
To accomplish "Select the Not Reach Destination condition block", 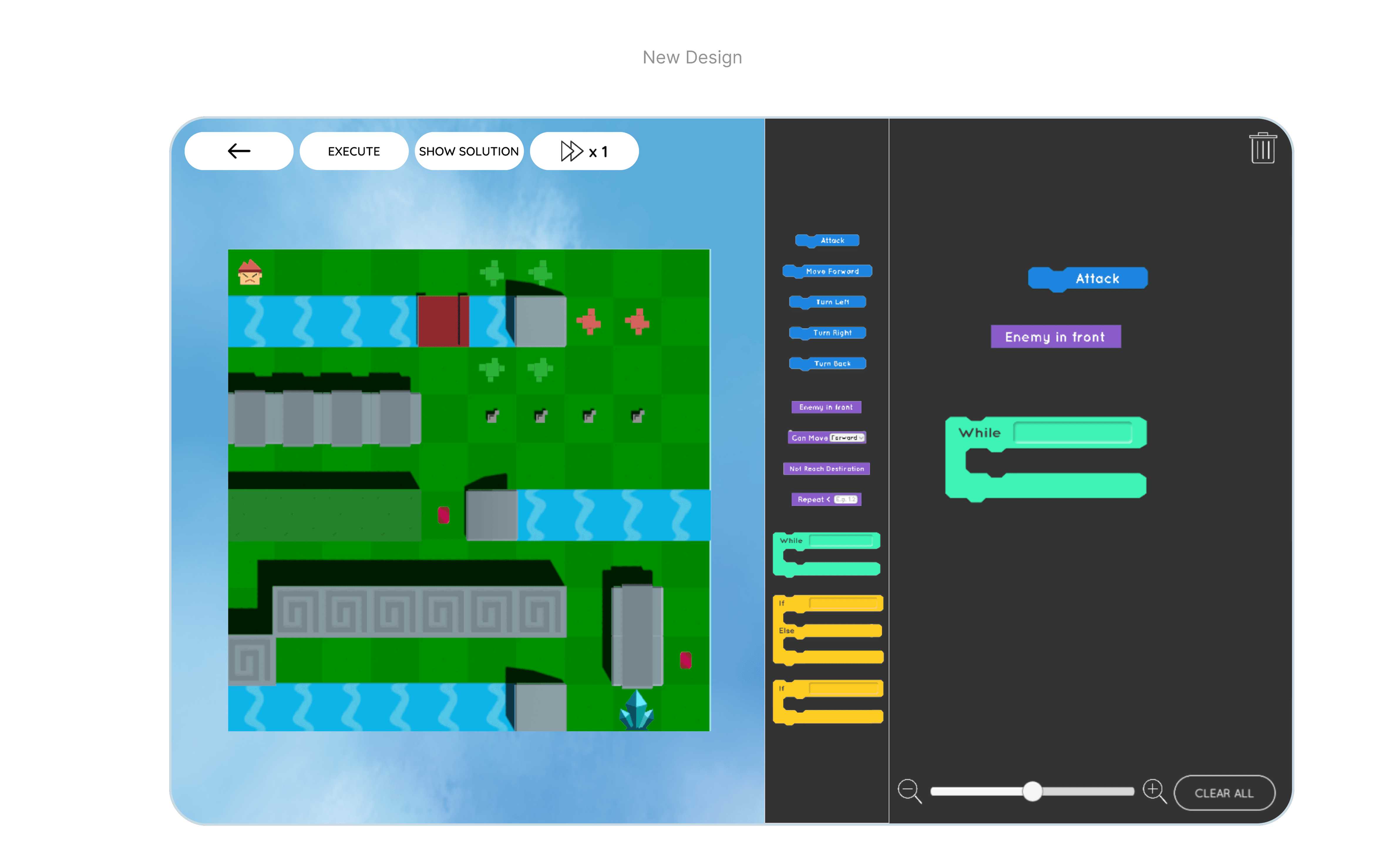I will [826, 468].
